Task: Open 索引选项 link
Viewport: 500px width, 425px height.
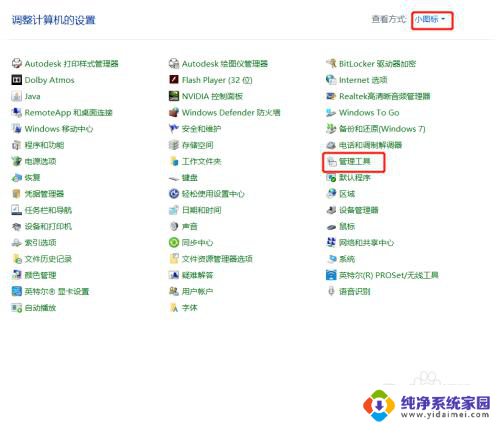Action: (40, 243)
